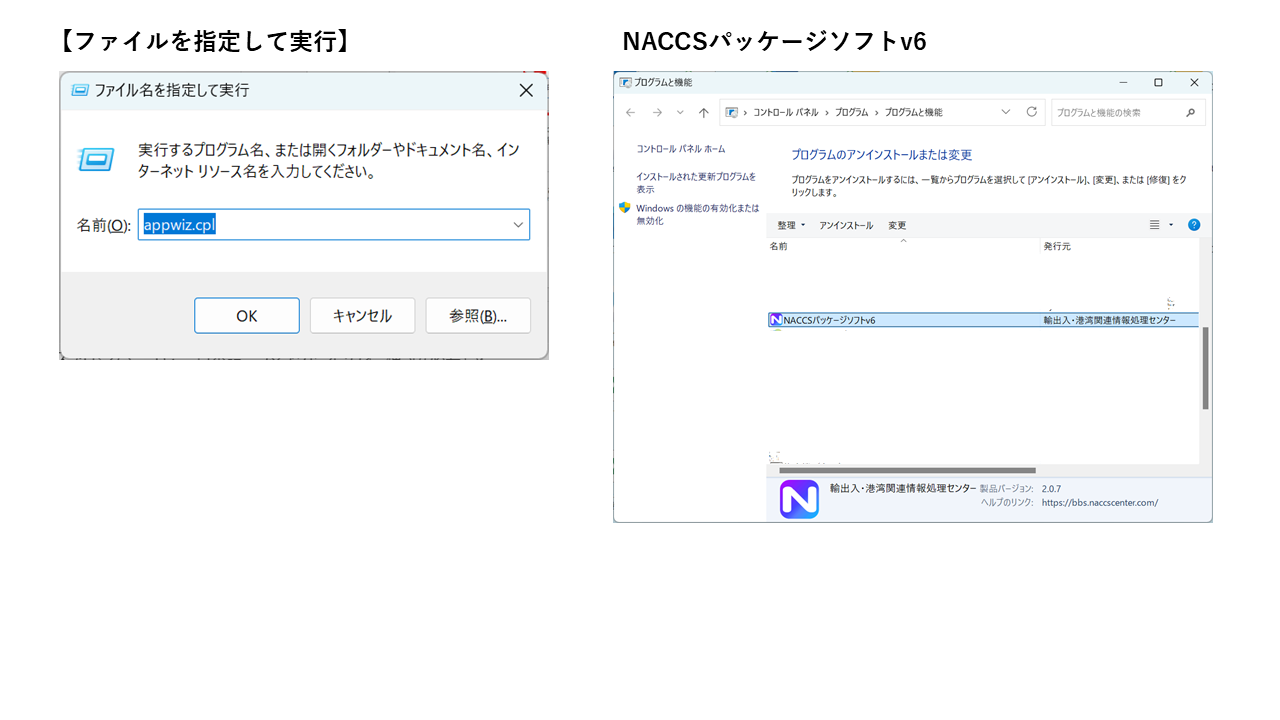
Task: Click the view layout list icon
Action: [x=1154, y=225]
